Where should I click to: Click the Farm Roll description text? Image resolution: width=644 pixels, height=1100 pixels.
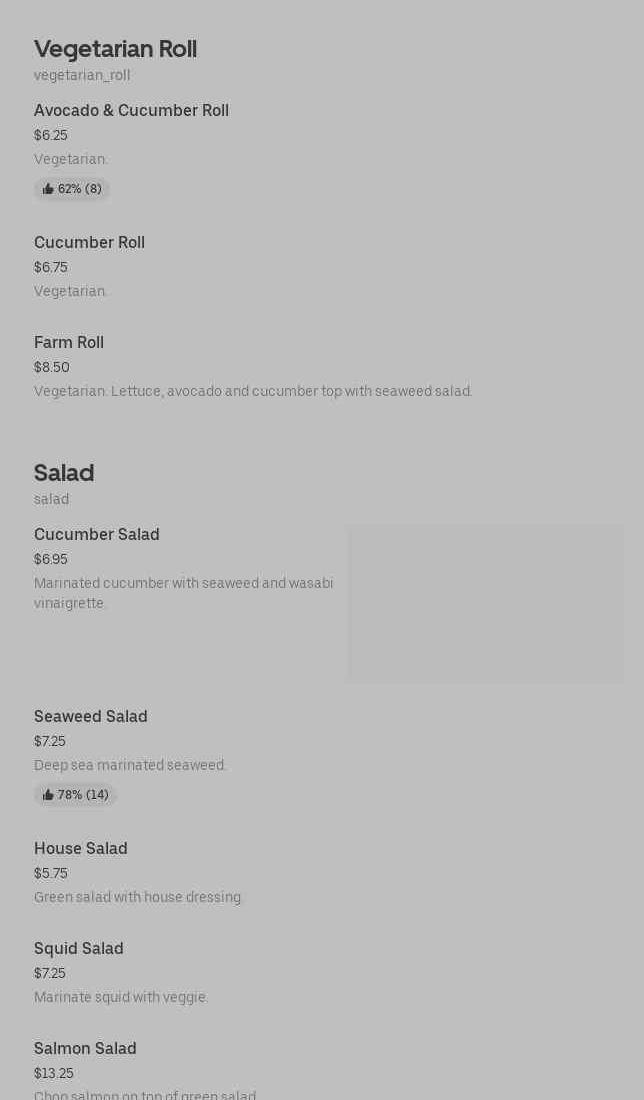[253, 391]
